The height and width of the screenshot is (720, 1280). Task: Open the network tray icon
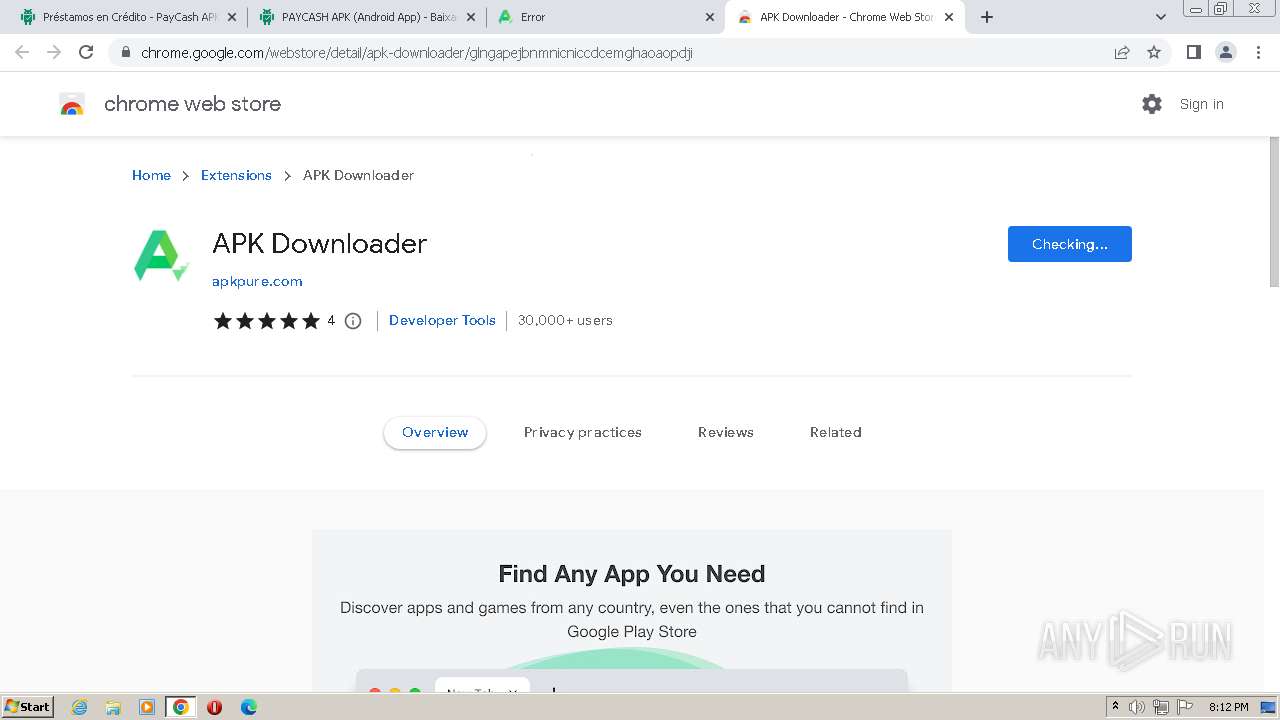pos(1161,707)
